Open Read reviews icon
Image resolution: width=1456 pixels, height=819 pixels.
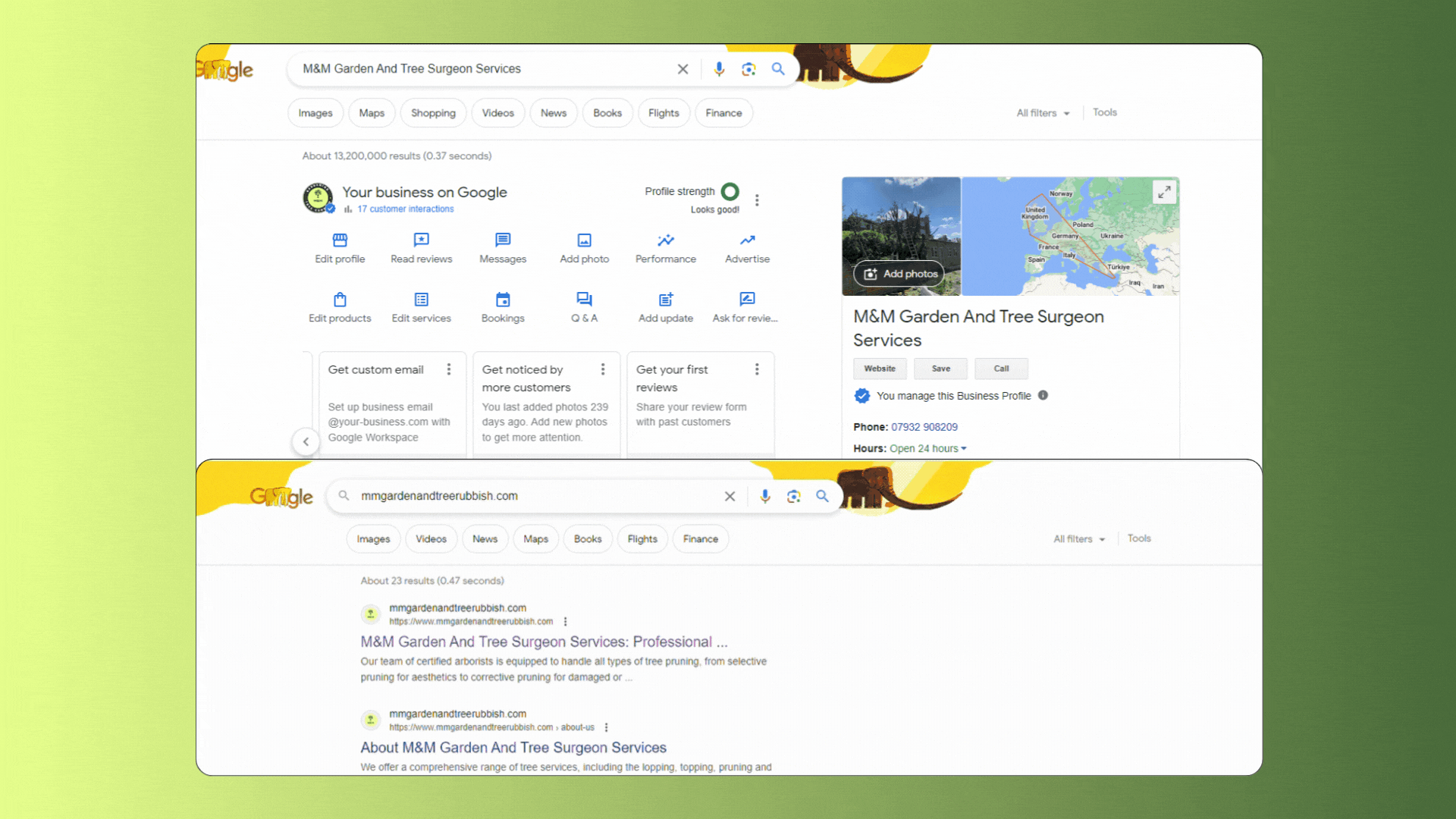(x=421, y=240)
